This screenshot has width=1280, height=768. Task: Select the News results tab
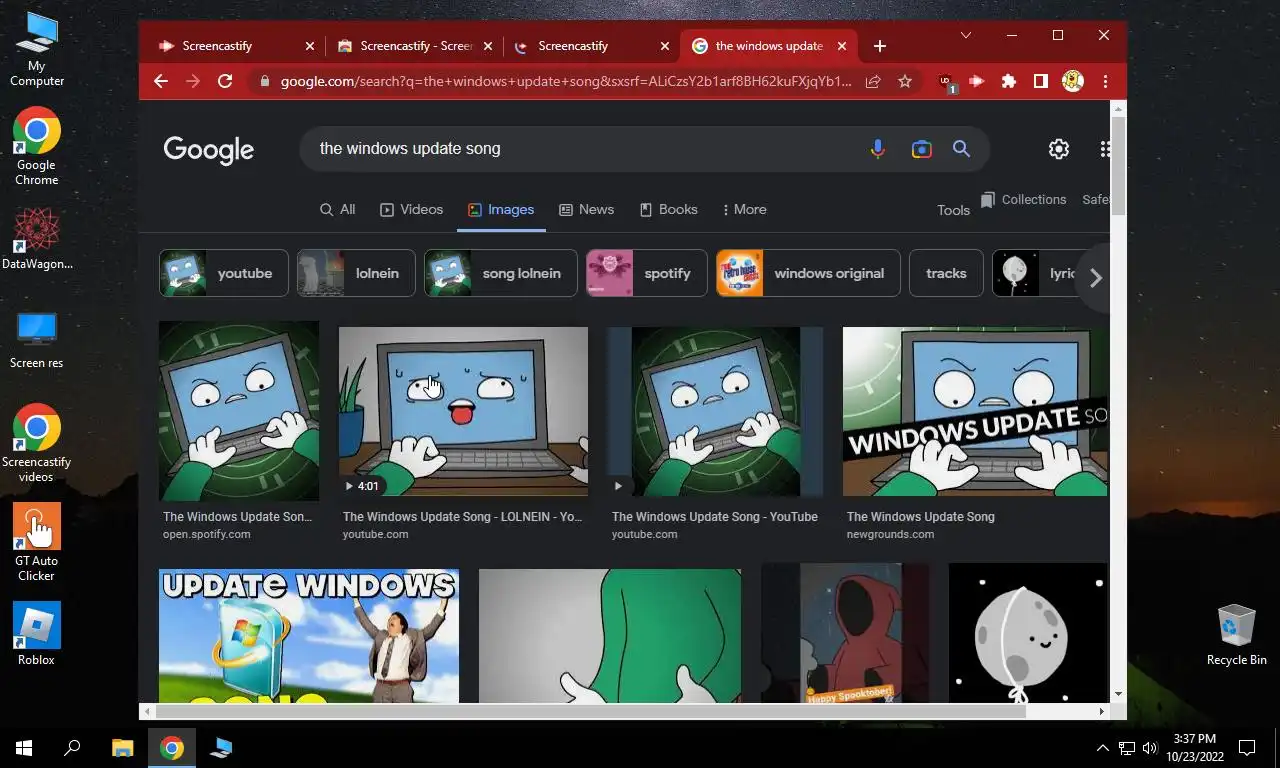(586, 209)
